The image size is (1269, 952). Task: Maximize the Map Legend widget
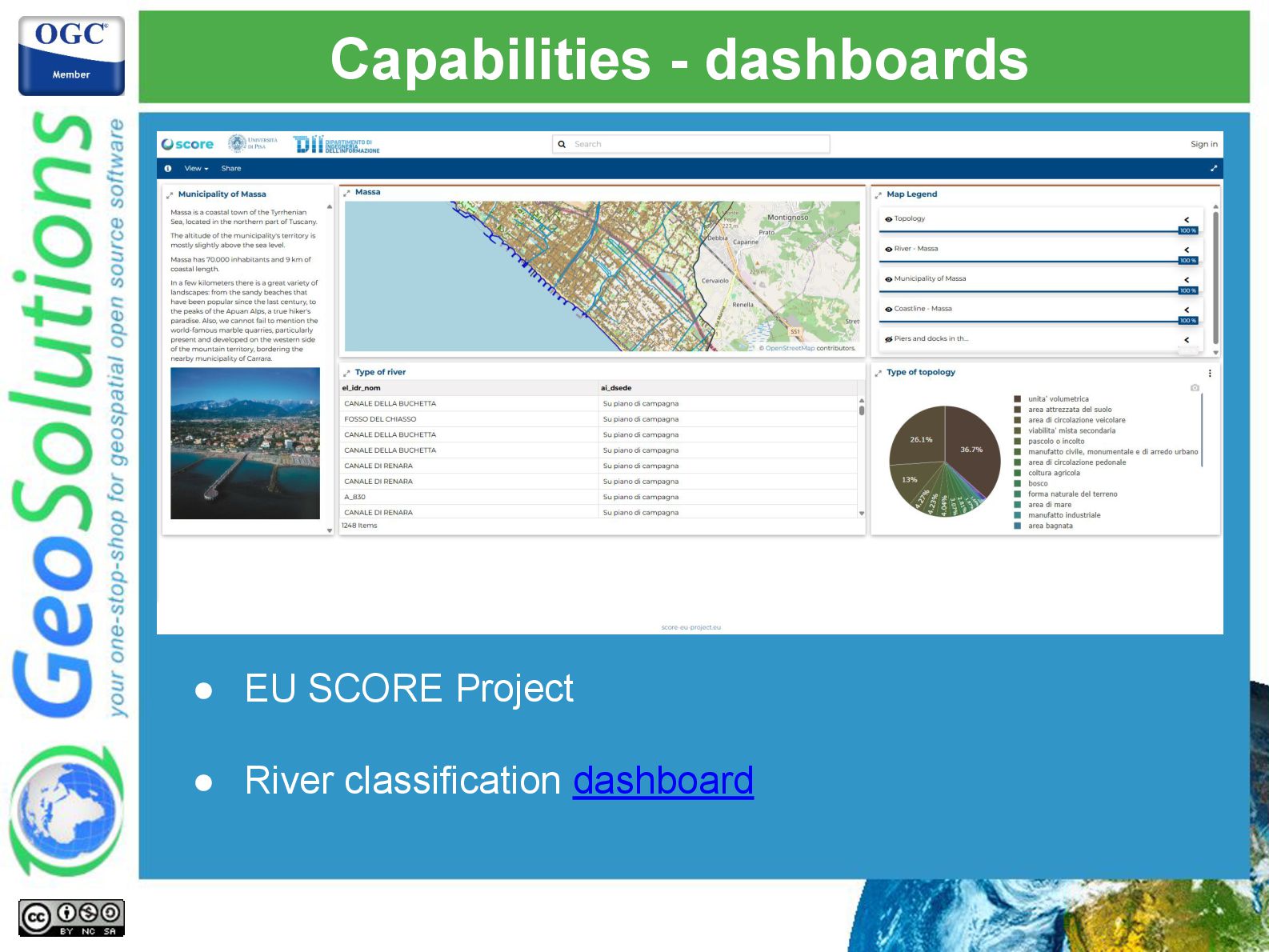879,194
